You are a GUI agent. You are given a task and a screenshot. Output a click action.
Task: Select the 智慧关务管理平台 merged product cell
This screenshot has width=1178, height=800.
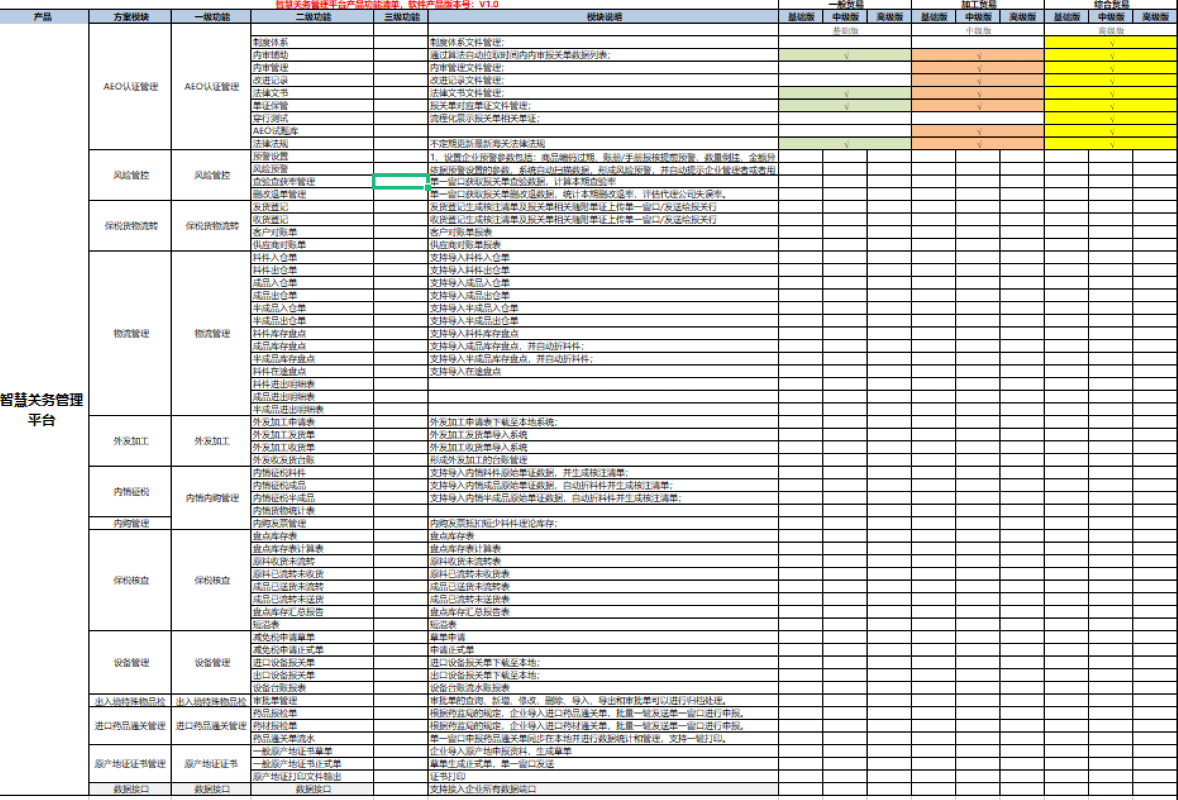(43, 409)
